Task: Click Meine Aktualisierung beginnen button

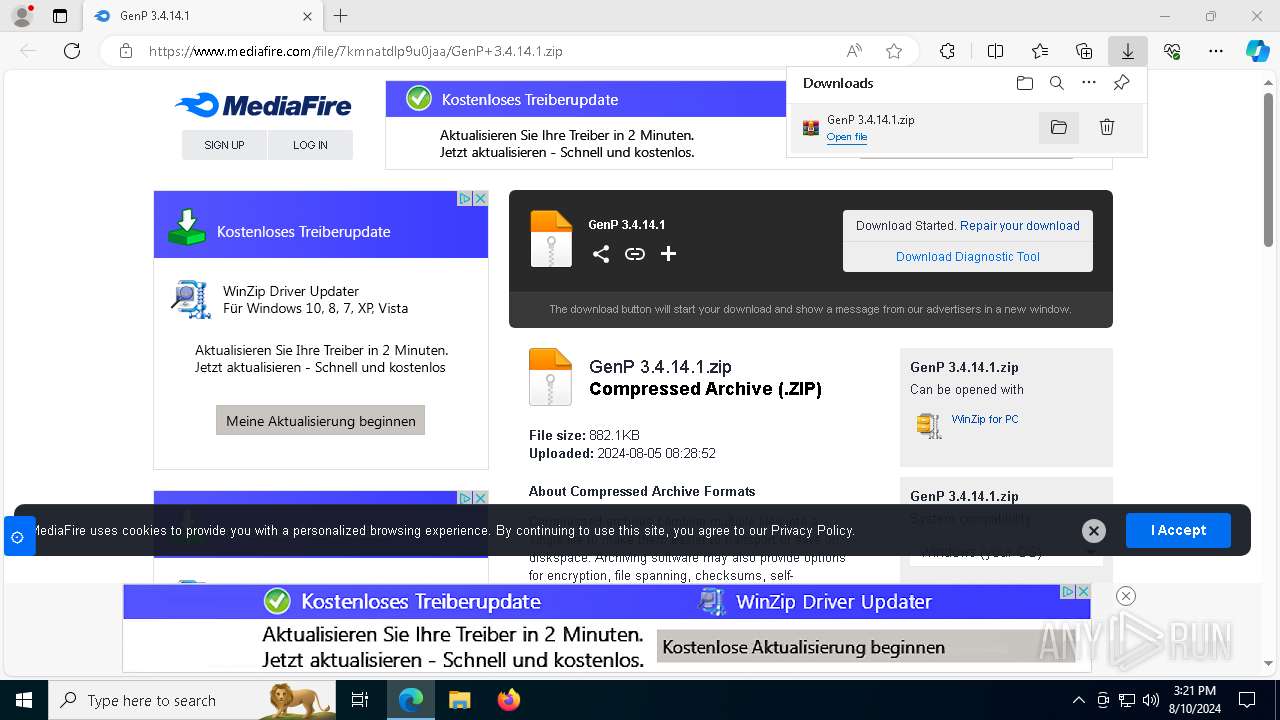Action: pyautogui.click(x=321, y=421)
